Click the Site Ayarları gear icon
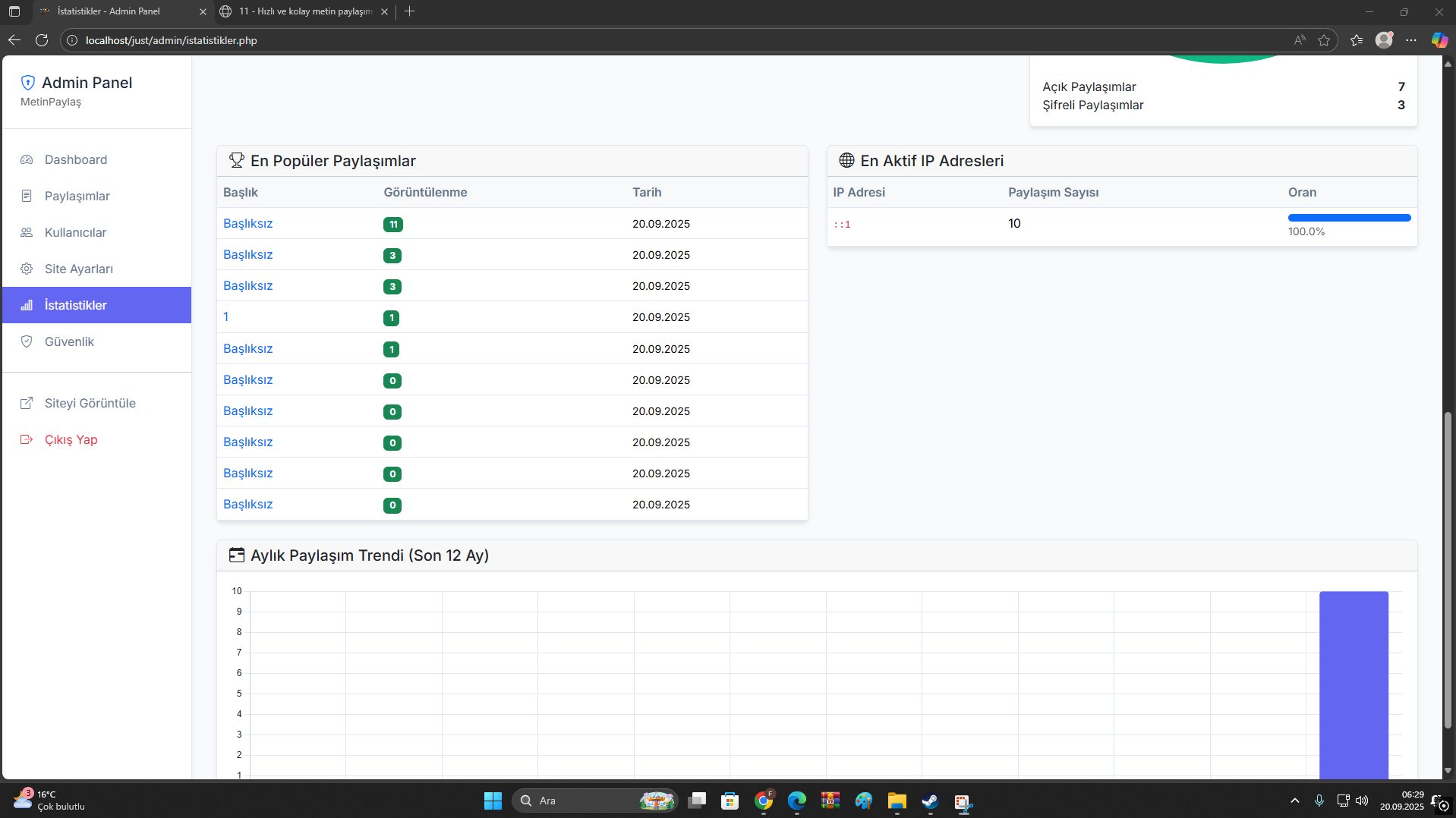 point(27,269)
